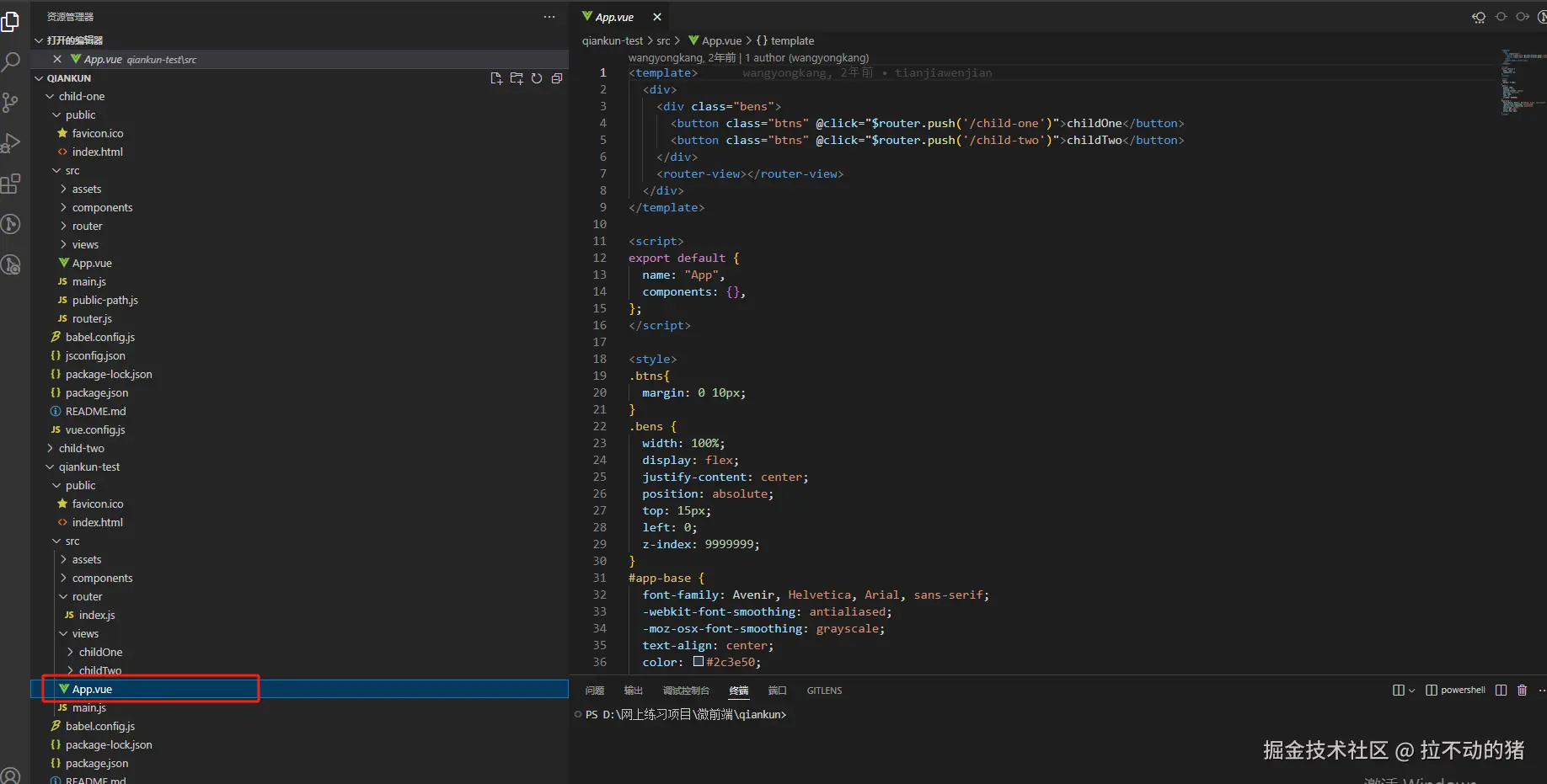Open README.md under child-one
The image size is (1547, 784).
pos(95,411)
